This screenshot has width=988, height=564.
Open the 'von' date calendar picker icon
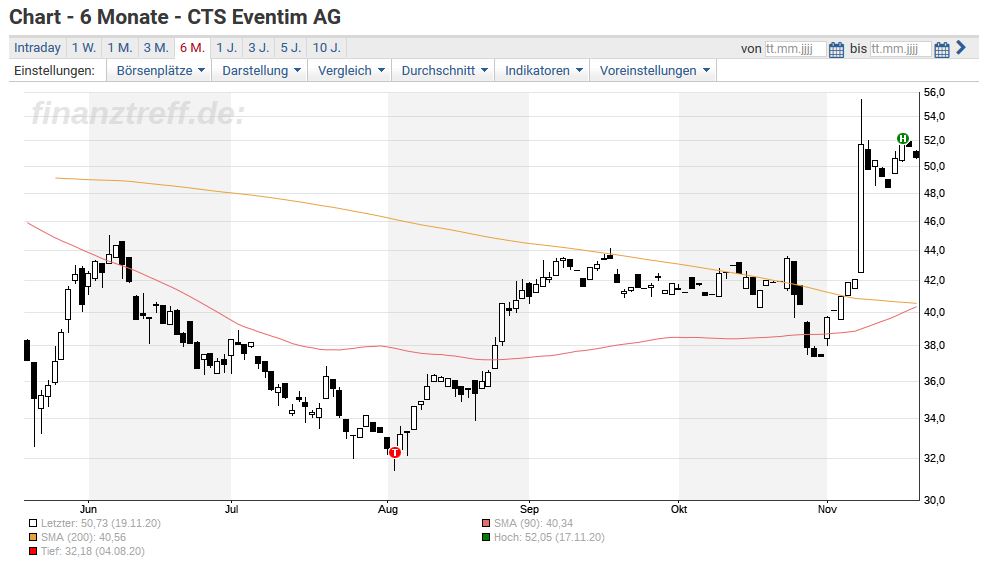coord(836,50)
